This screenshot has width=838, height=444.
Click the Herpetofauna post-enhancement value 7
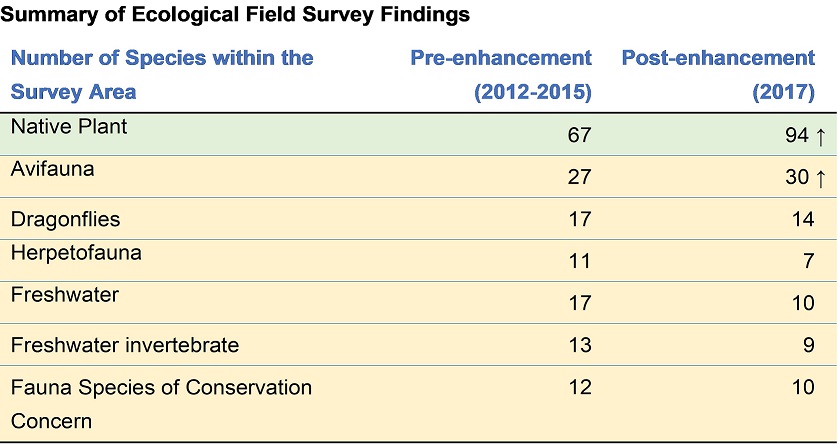(x=809, y=261)
